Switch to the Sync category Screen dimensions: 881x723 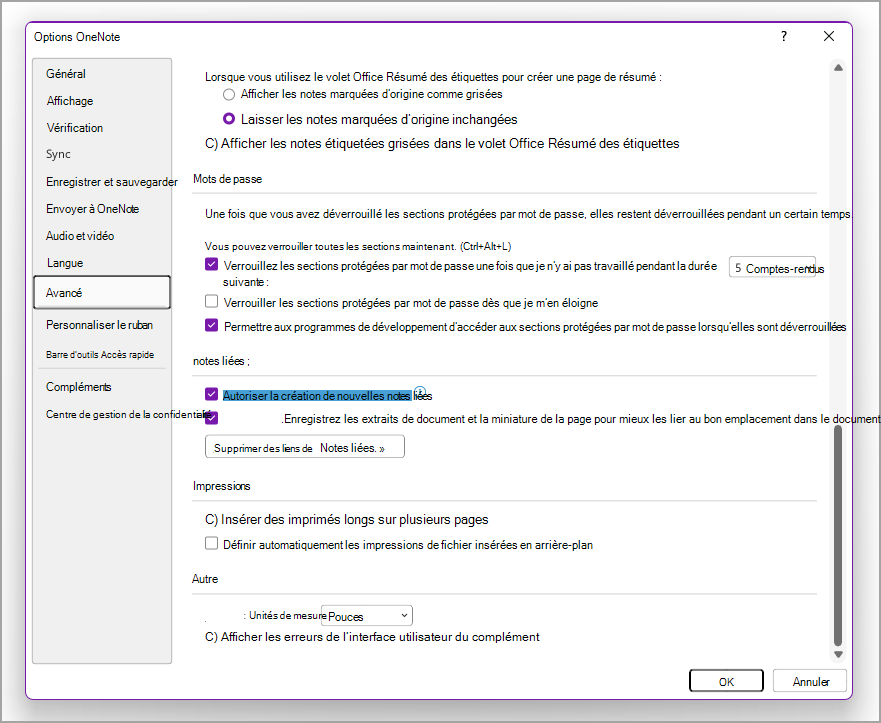(58, 154)
